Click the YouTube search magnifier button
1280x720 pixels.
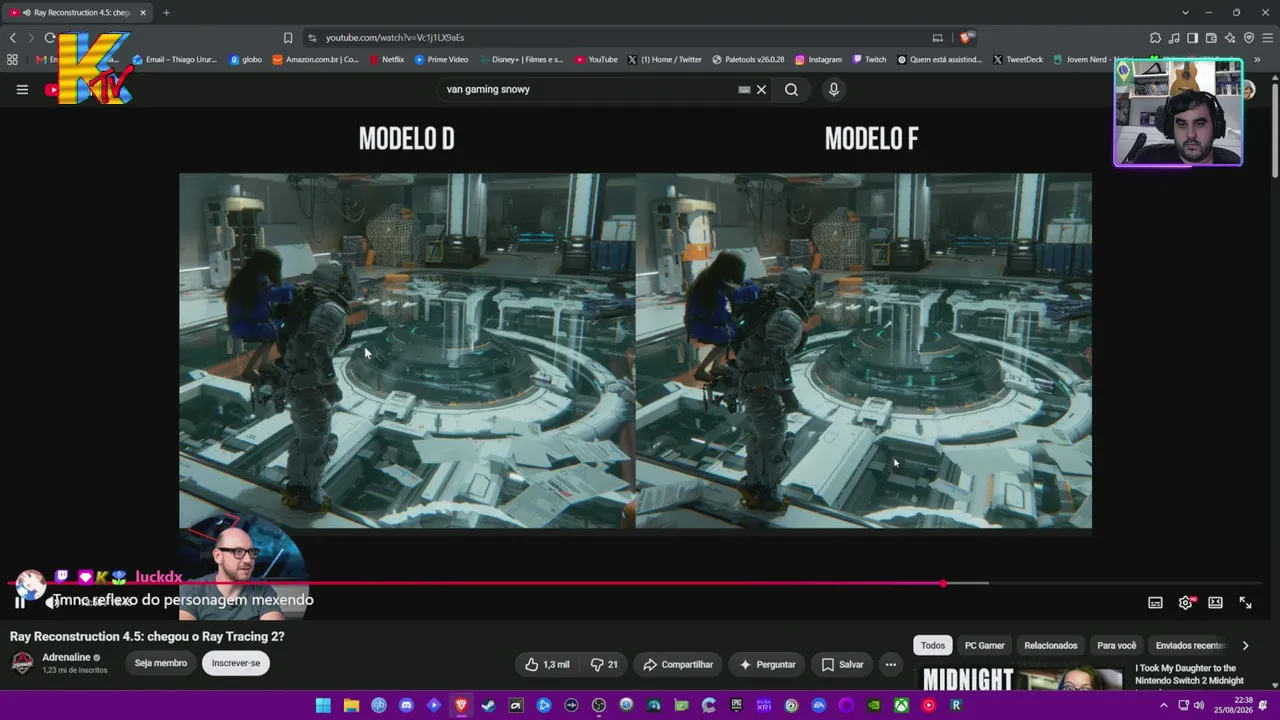coord(791,89)
